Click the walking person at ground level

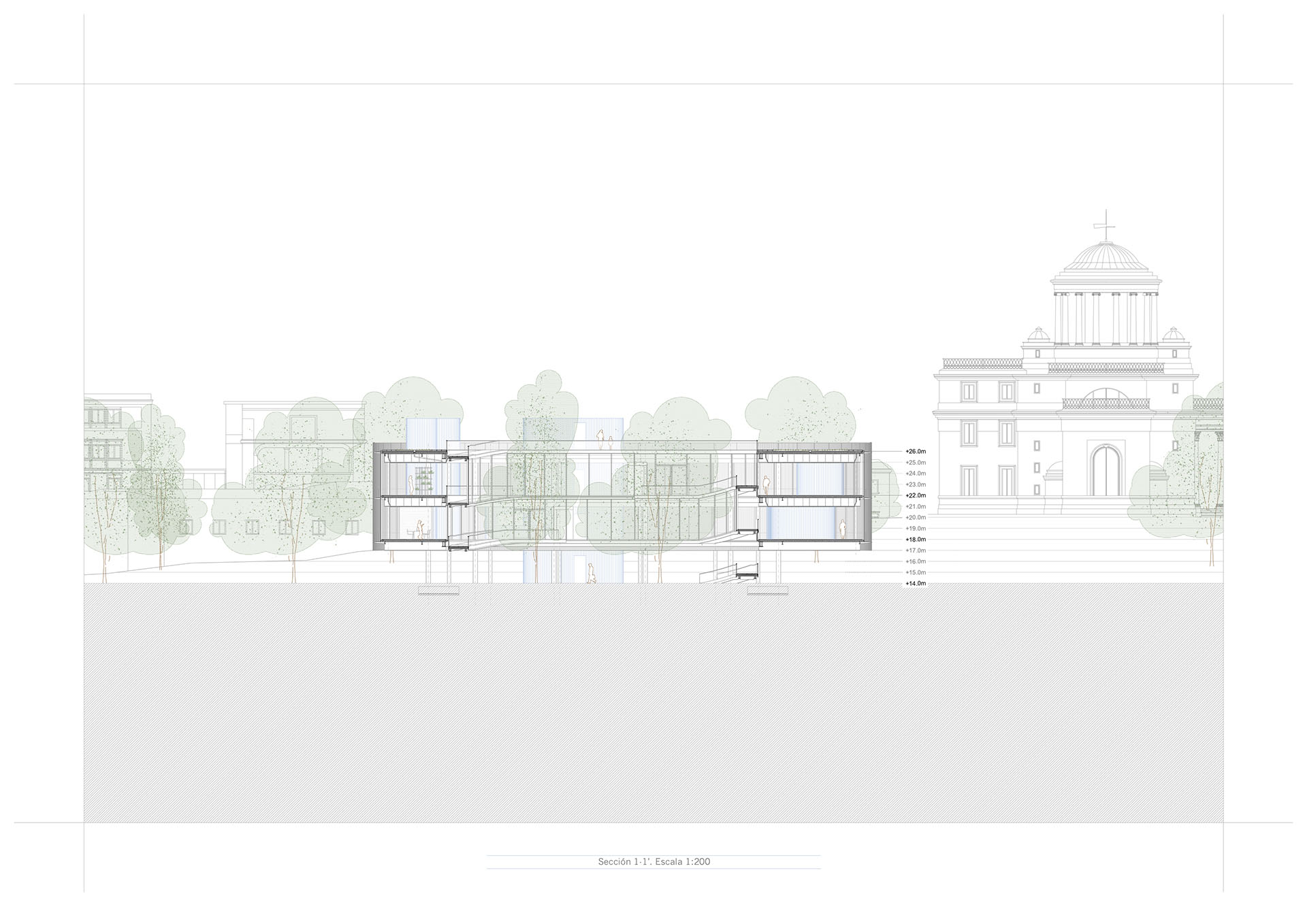(592, 575)
